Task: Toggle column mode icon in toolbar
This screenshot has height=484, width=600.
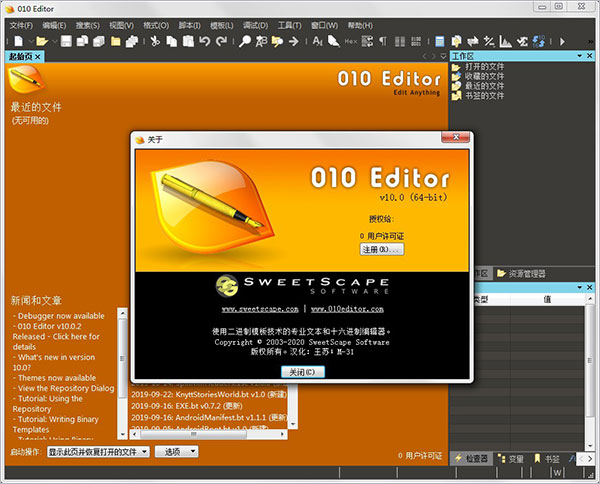Action: point(399,41)
